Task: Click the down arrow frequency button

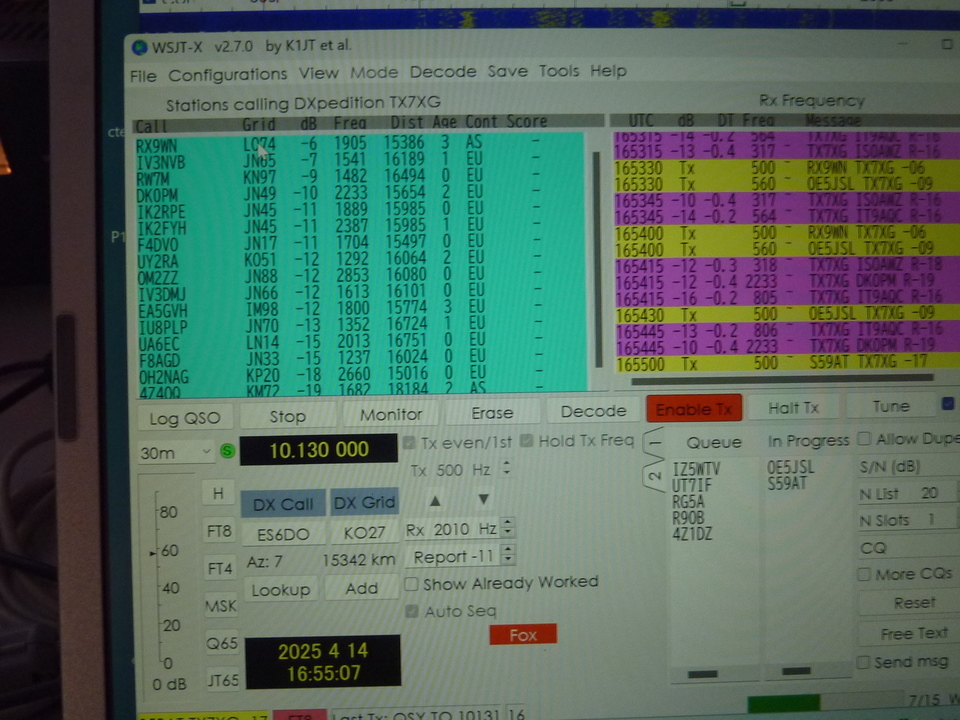Action: pyautogui.click(x=483, y=499)
